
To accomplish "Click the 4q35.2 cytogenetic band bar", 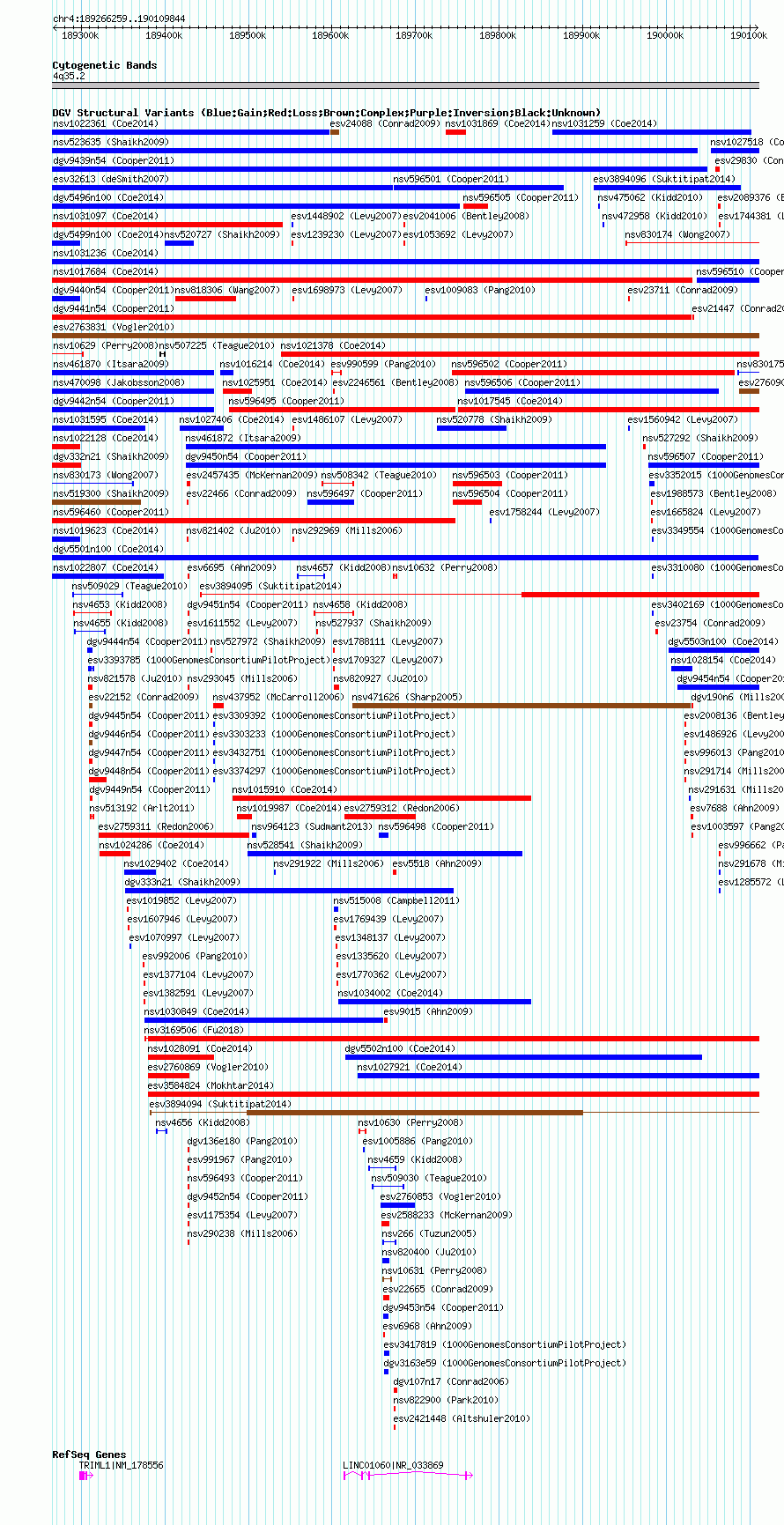I will click(x=406, y=85).
